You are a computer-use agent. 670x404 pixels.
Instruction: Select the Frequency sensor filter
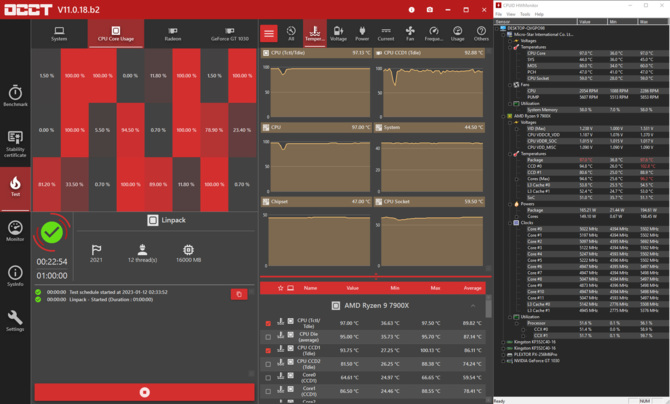point(434,33)
